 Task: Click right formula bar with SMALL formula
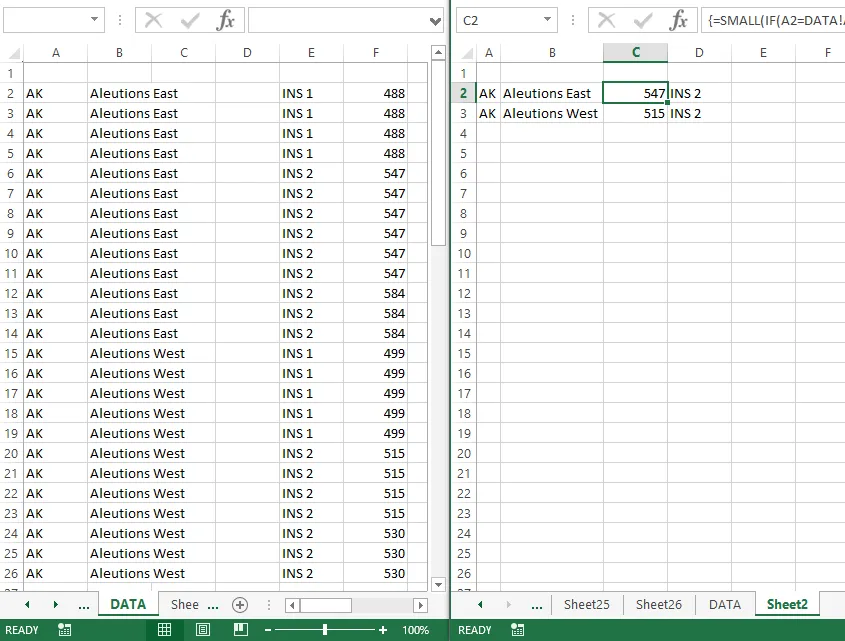tap(774, 20)
